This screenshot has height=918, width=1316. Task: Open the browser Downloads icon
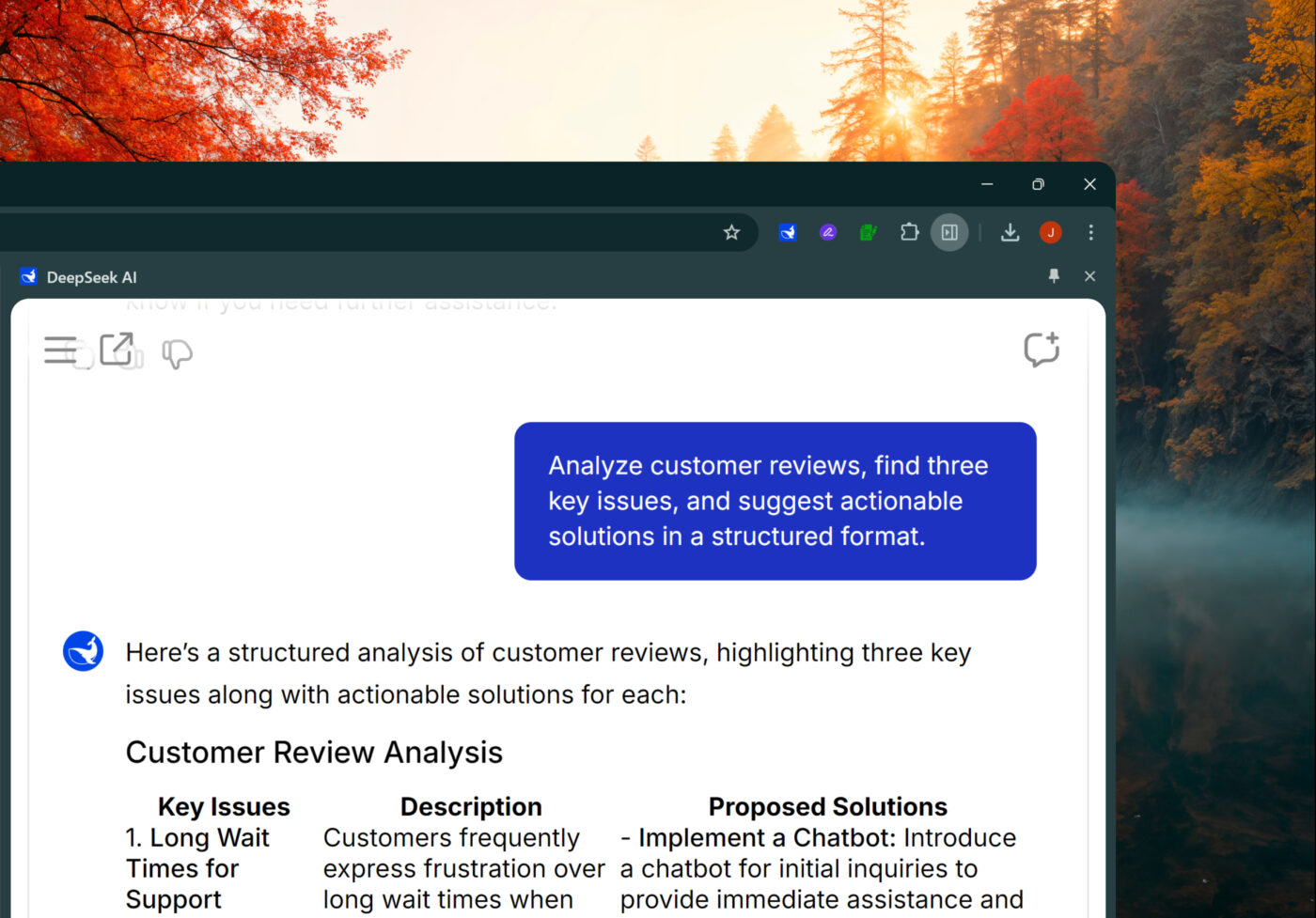click(x=1010, y=232)
